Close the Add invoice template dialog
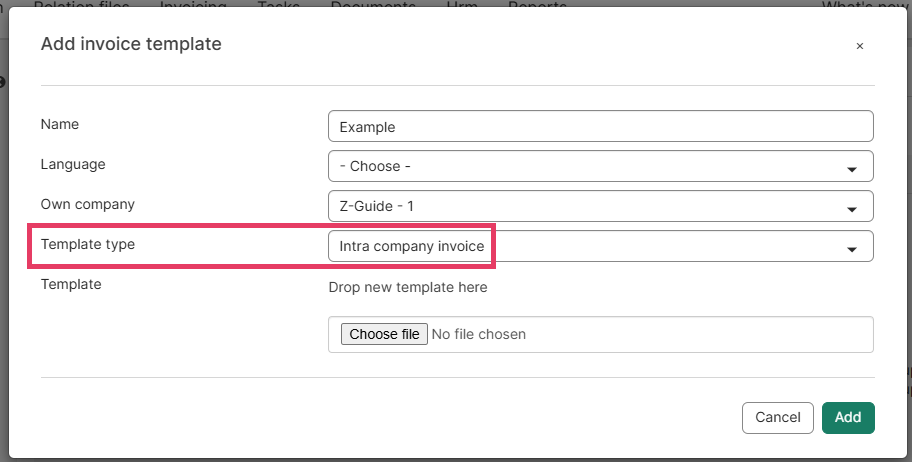Screen dimensions: 912x462 [859, 46]
